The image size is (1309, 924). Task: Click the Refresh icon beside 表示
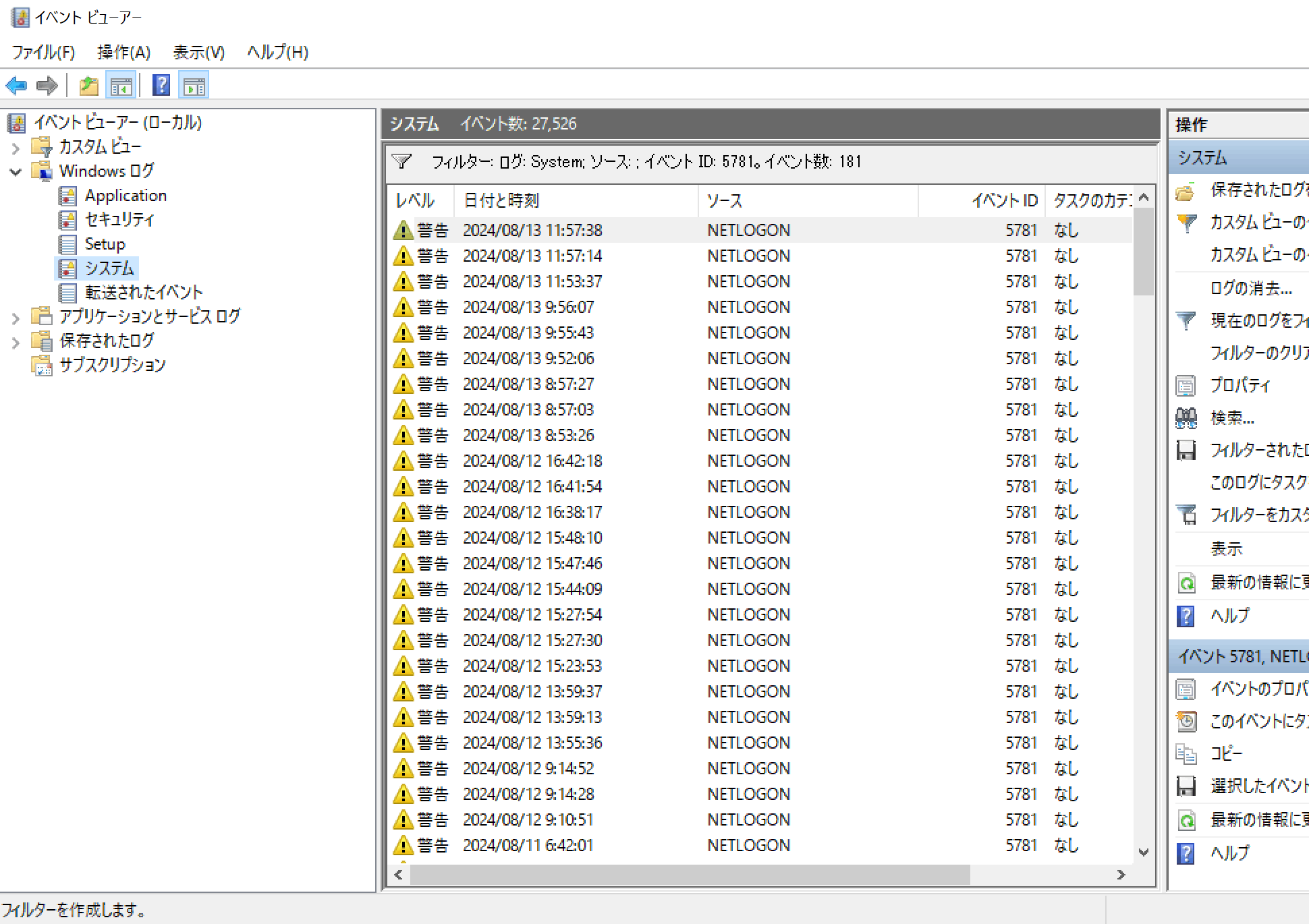(1186, 582)
